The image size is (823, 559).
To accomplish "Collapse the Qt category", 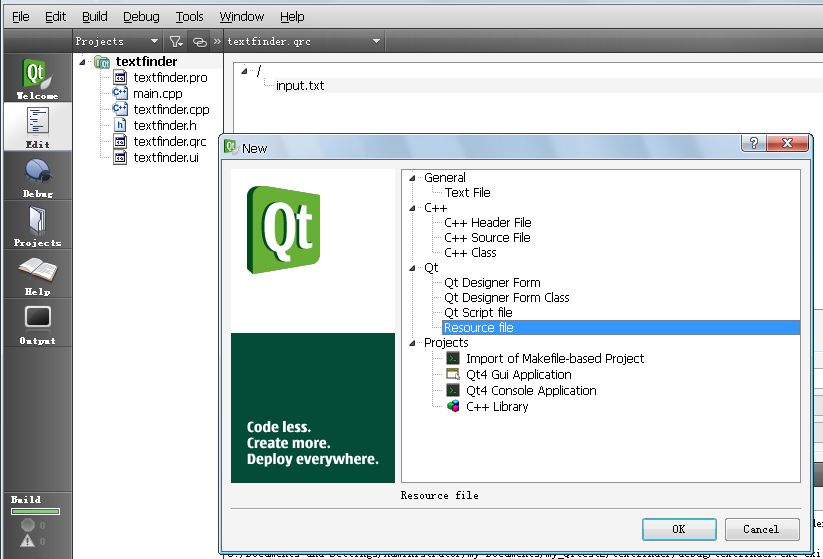I will point(412,268).
